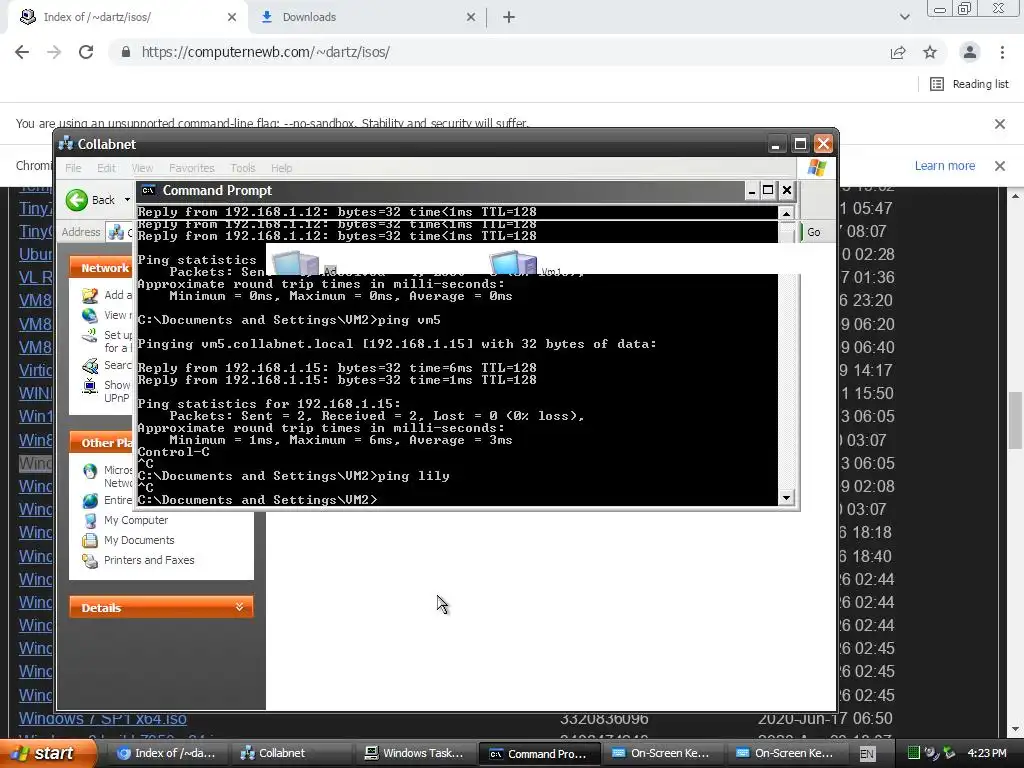Open the Chrome tab search dropdown

click(x=904, y=17)
